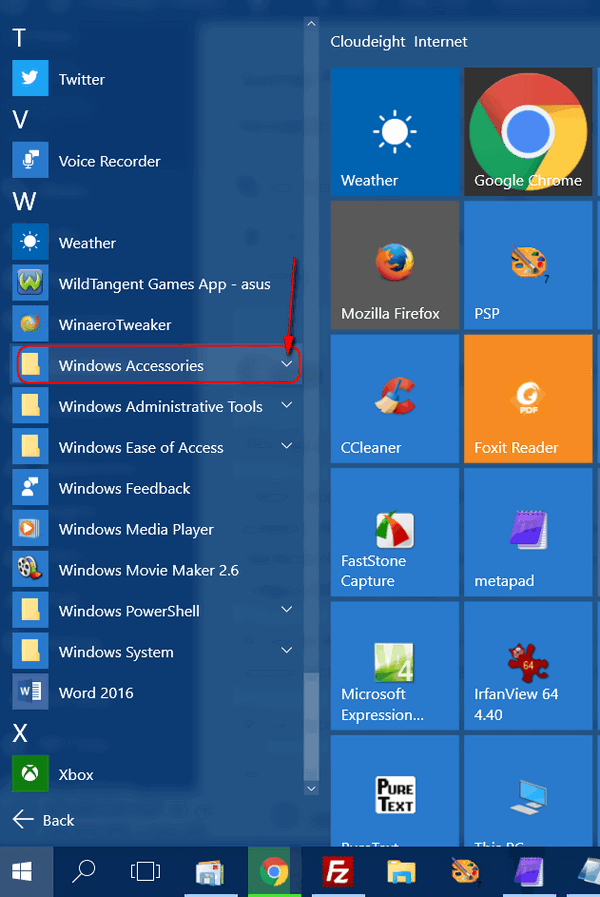600x897 pixels.
Task: Open taskbar Search magnifier
Action: 84,871
